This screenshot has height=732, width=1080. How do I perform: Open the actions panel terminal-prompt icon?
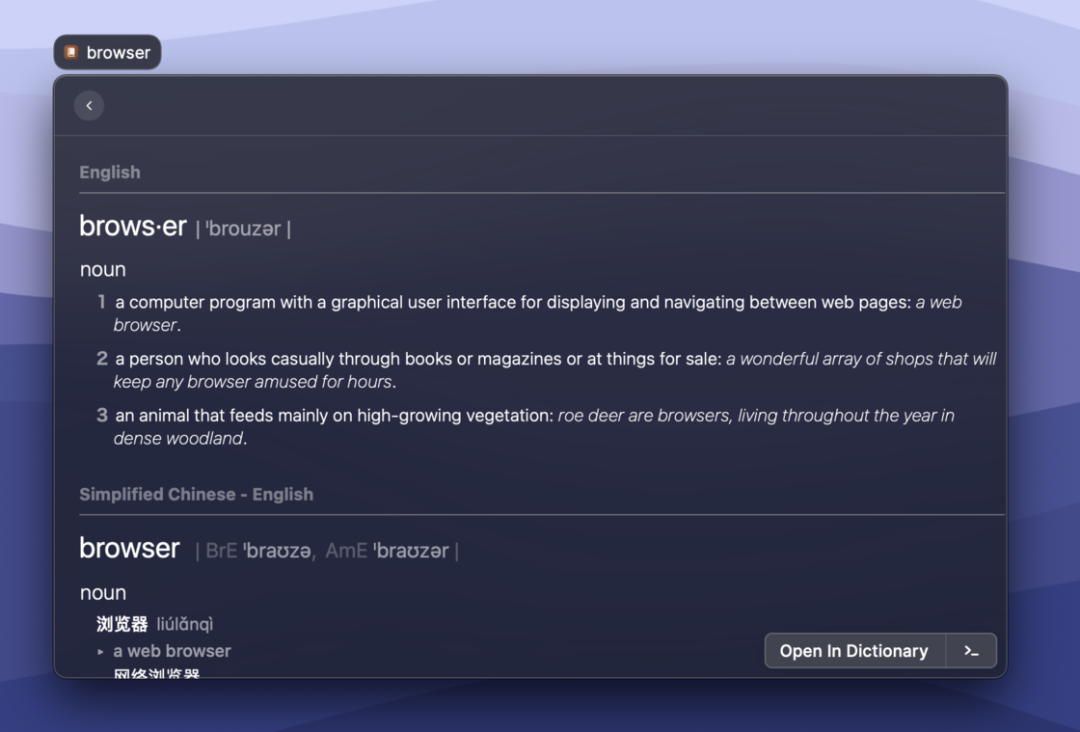971,651
